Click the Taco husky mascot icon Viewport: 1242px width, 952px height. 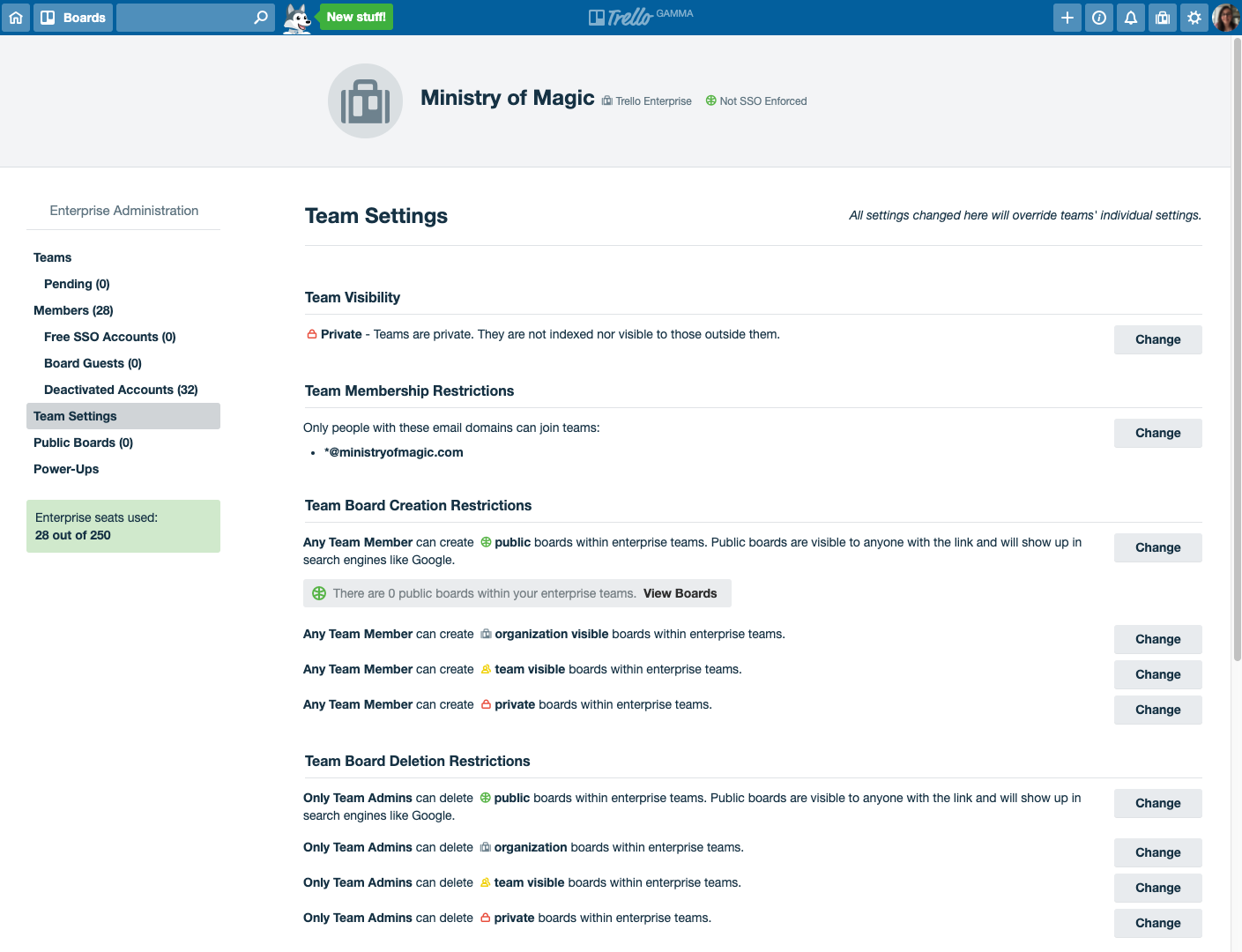[x=298, y=19]
